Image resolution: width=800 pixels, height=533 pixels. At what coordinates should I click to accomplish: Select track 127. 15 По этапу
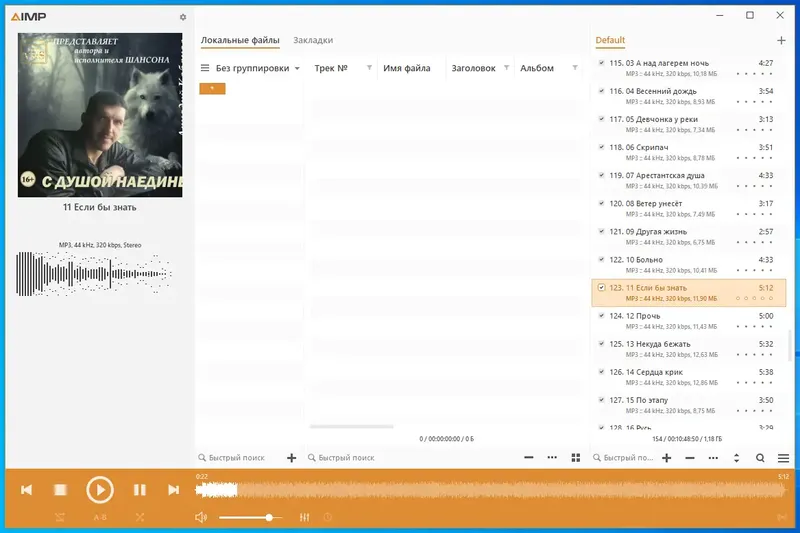pyautogui.click(x=688, y=405)
